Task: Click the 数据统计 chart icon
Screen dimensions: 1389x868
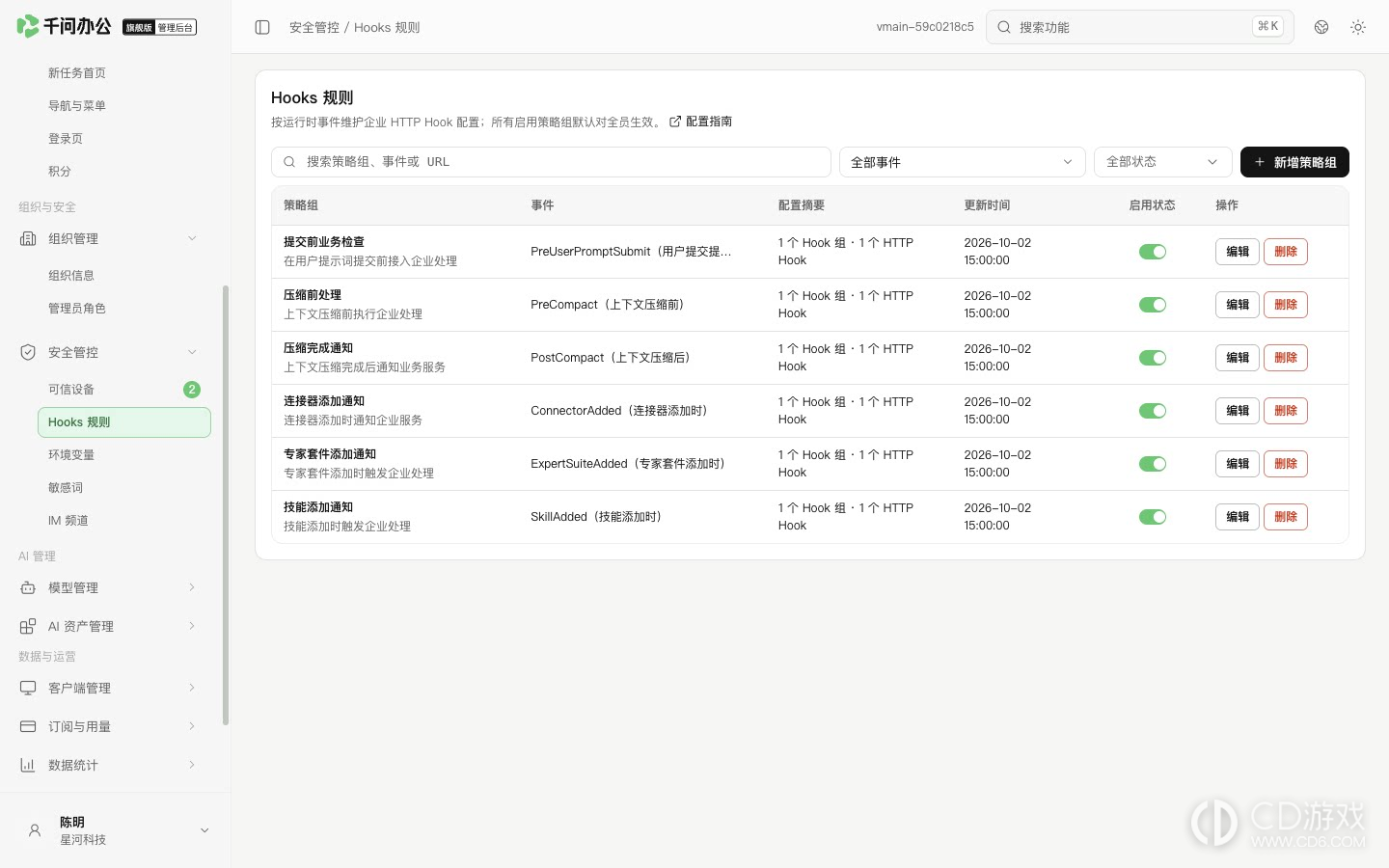Action: click(x=28, y=765)
